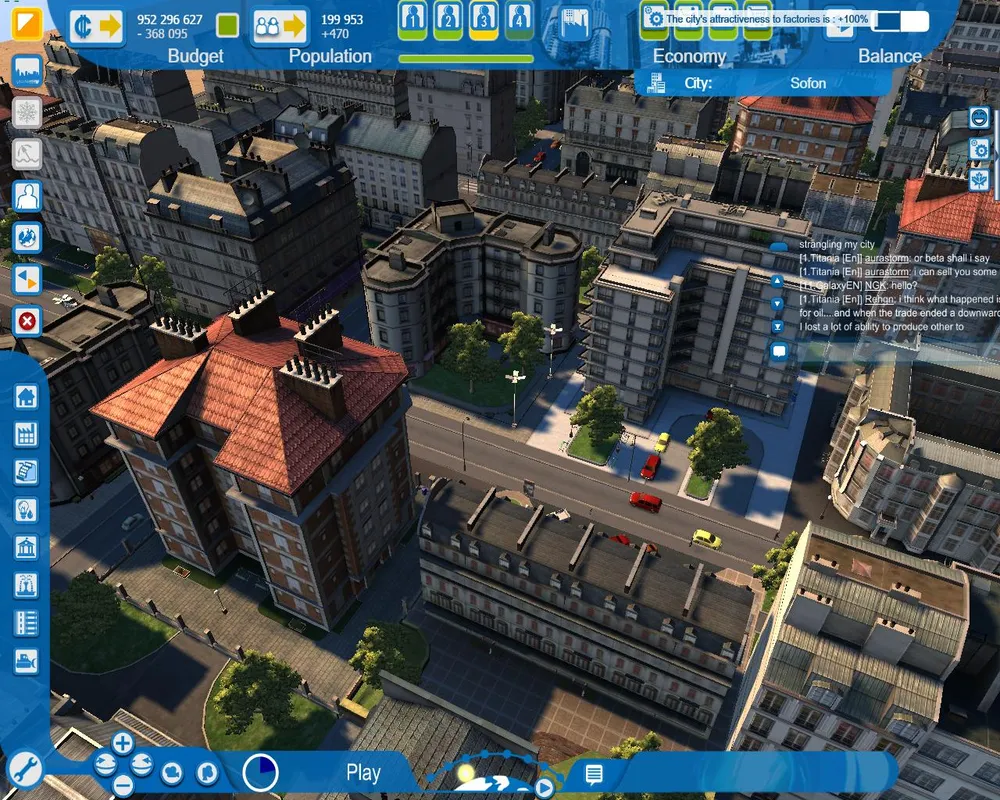This screenshot has height=800, width=1000.
Task: Open the Balance panel label
Action: click(890, 56)
